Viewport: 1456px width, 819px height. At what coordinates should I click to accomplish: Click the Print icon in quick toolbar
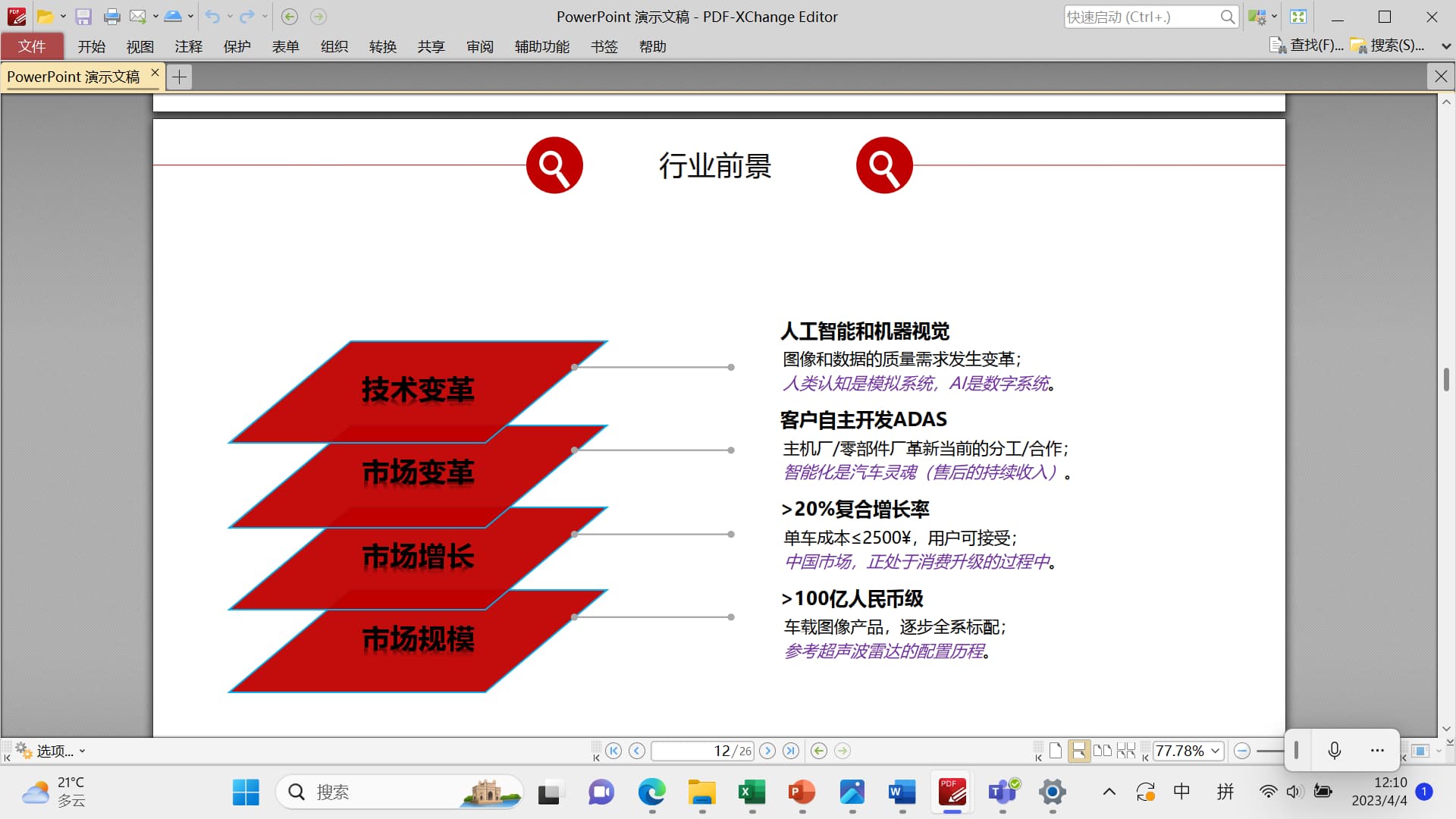[111, 17]
